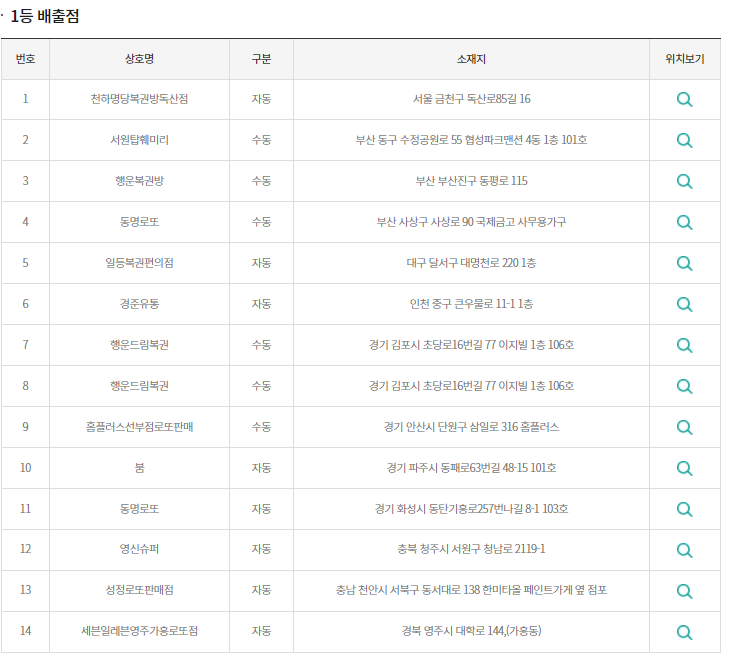Select the 1등 배출점 section title
The height and width of the screenshot is (665, 729).
pyautogui.click(x=45, y=16)
